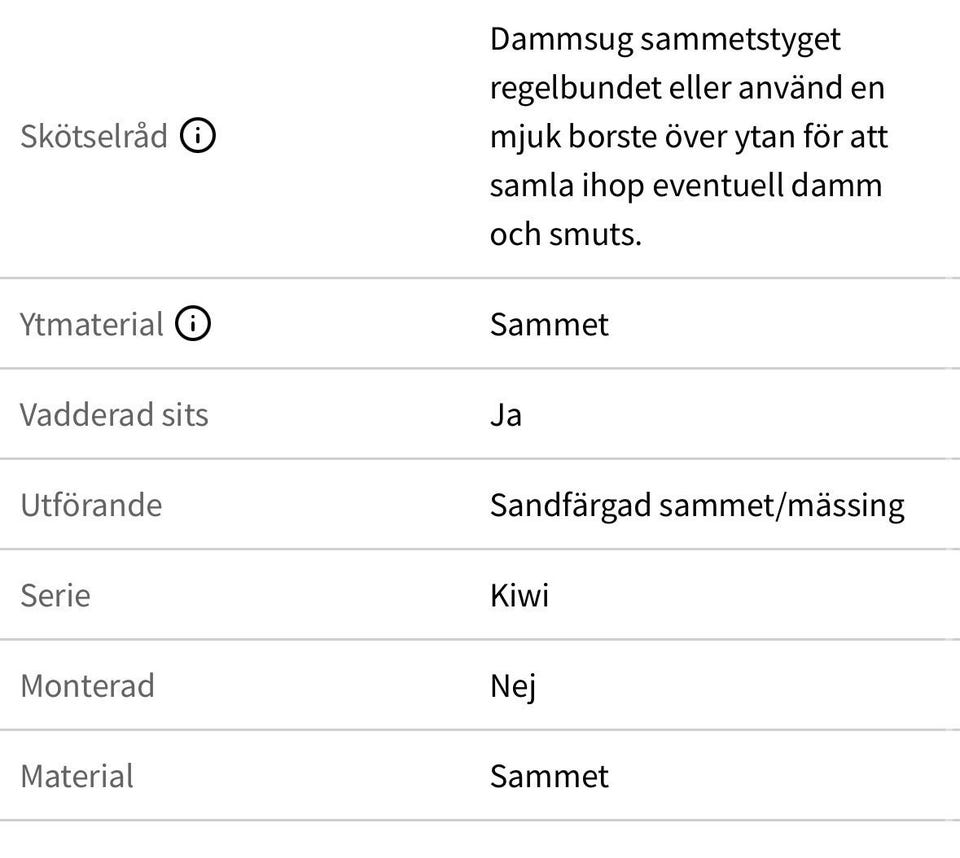960x858 pixels.
Task: Select the Skötselråd label
Action: click(x=94, y=135)
